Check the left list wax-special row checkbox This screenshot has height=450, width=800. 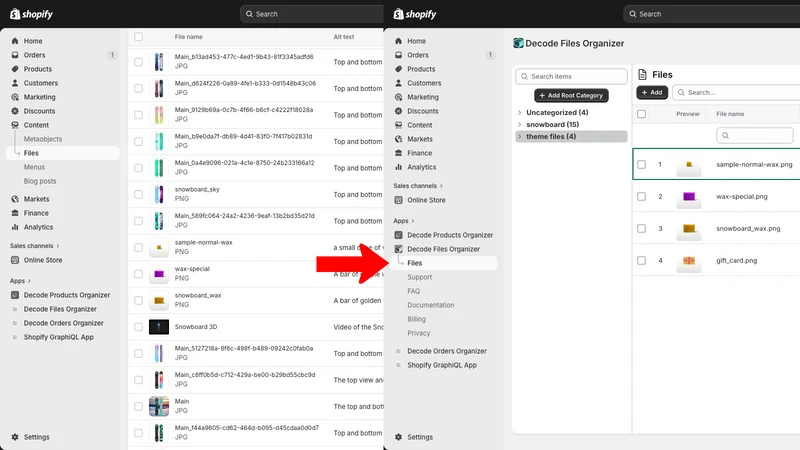click(x=138, y=274)
